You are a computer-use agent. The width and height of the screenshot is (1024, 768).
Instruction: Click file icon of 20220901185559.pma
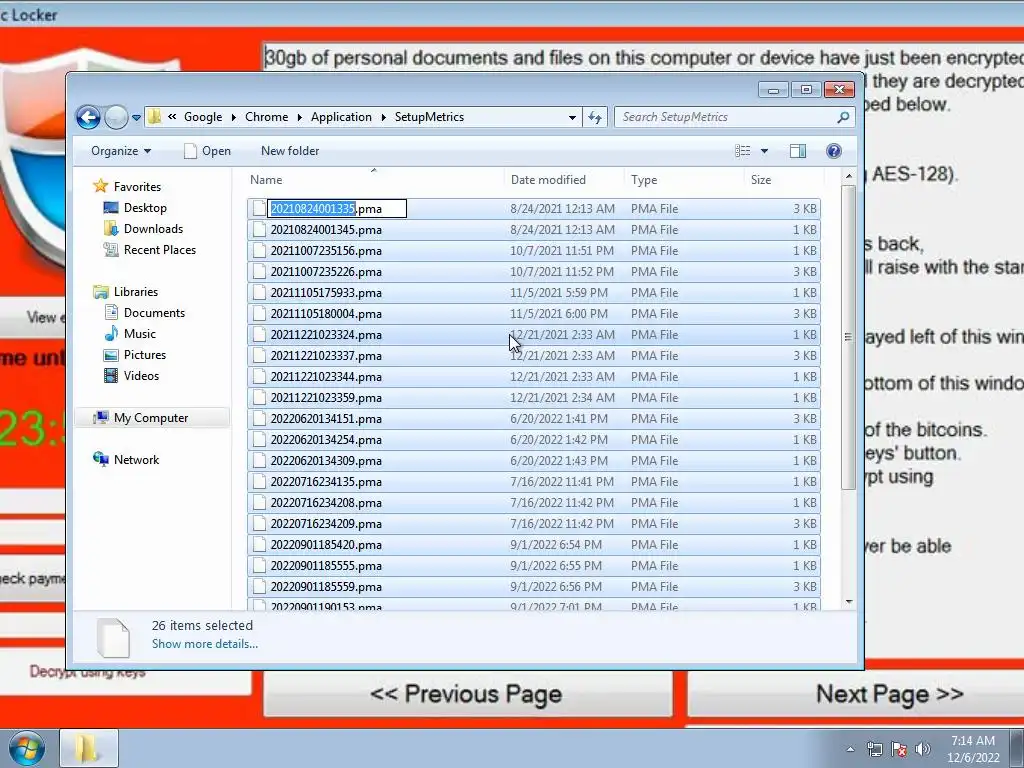click(259, 586)
